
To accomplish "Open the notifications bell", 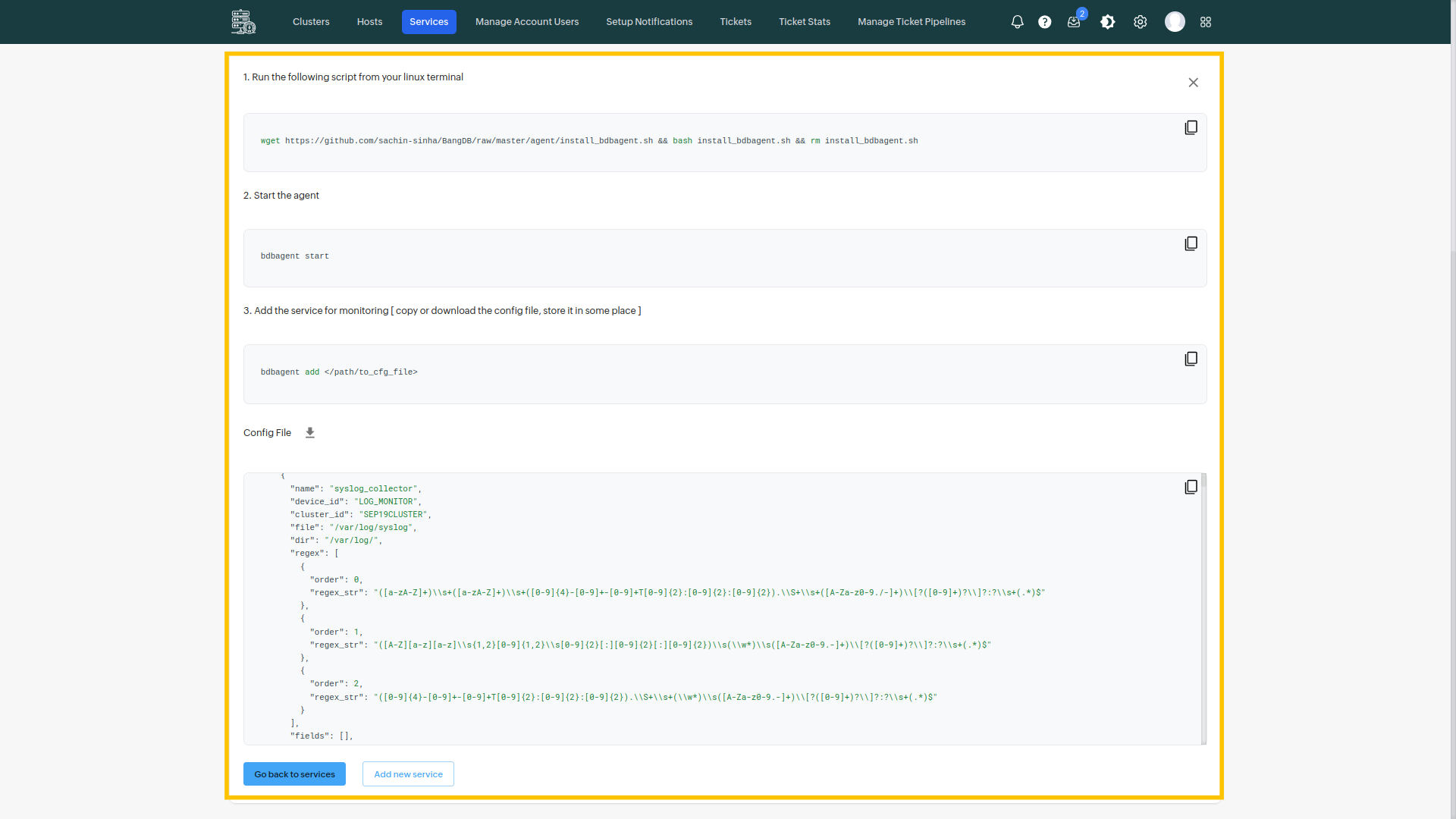I will point(1018,22).
